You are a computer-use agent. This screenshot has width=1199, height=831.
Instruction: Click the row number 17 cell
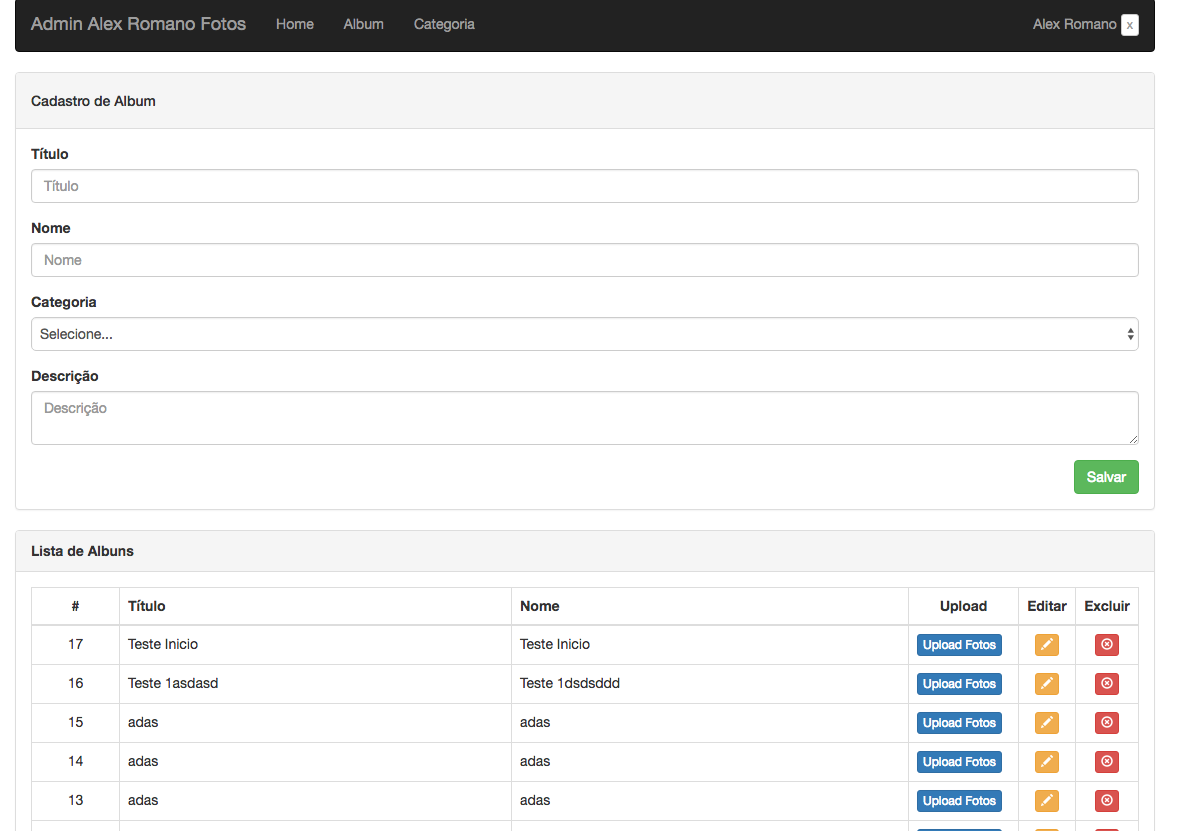click(75, 644)
